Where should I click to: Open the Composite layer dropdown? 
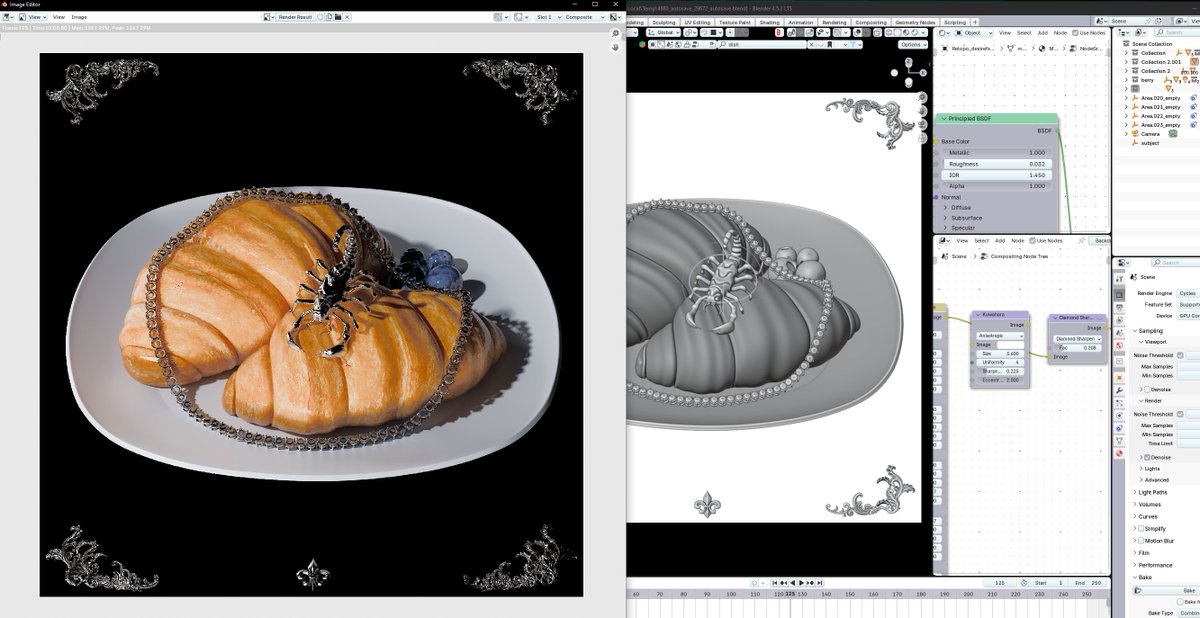pos(582,17)
